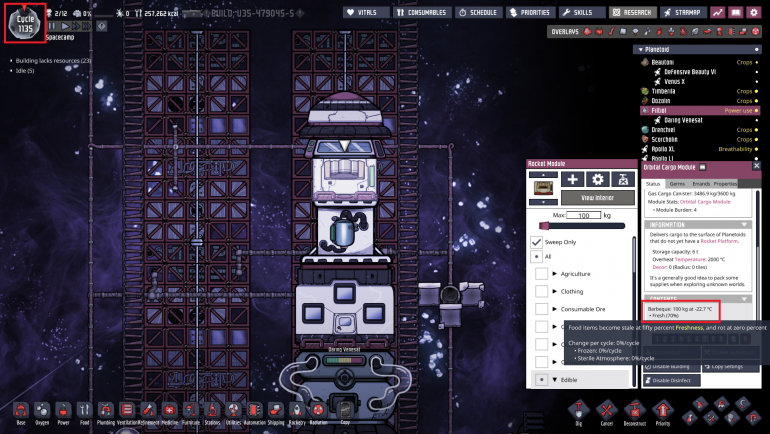Viewport: 770px width, 434px height.
Task: Select the Copy building tool
Action: tap(345, 409)
